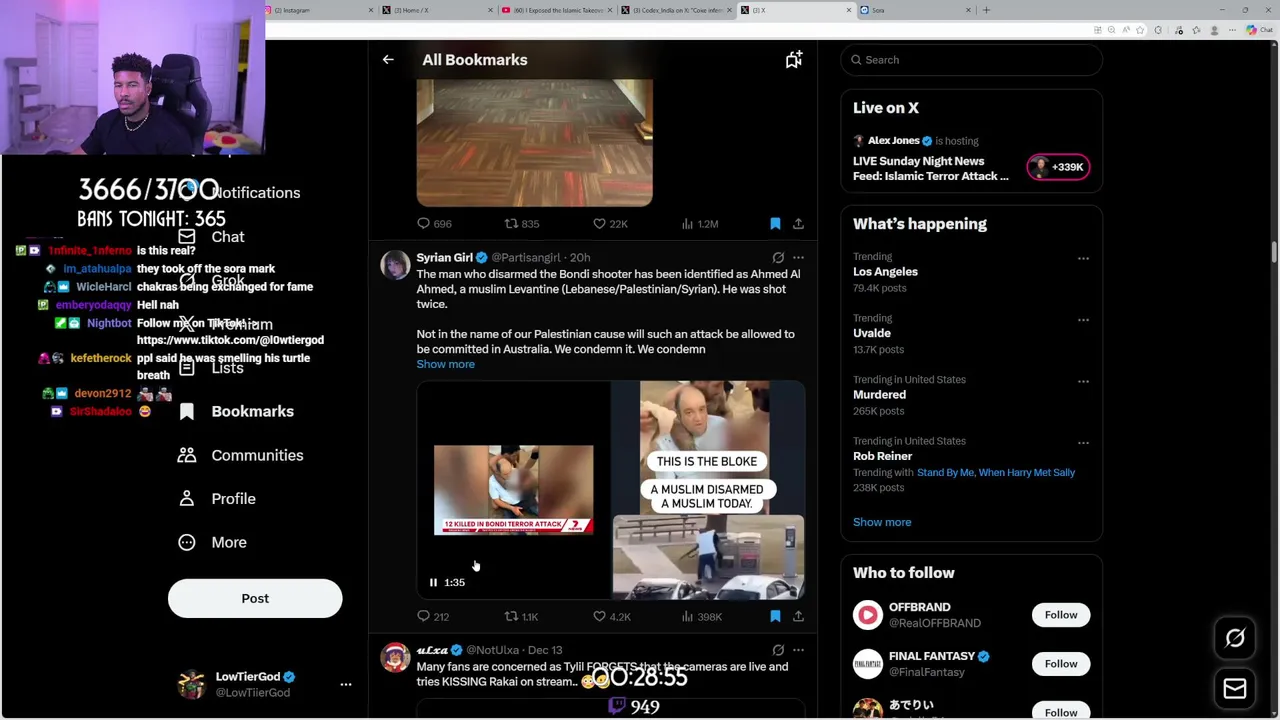Click the reply icon with 212 replies
This screenshot has width=1280, height=720.
coord(423,616)
